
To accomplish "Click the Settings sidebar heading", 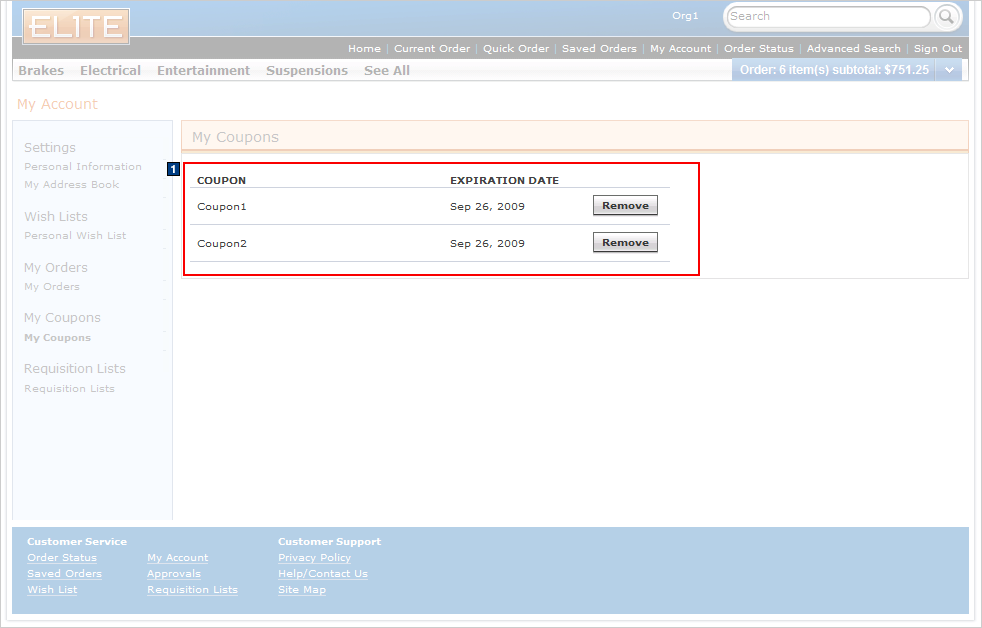I will [x=49, y=147].
